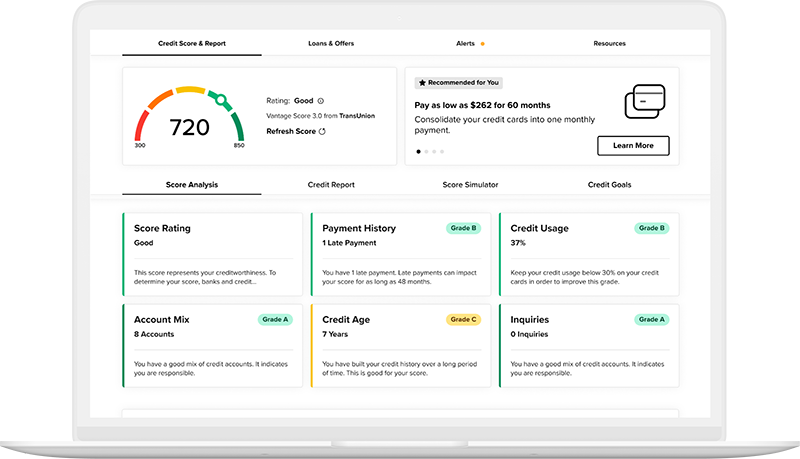Click the Grade A badge on Account Mix
800x459 pixels.
point(274,320)
